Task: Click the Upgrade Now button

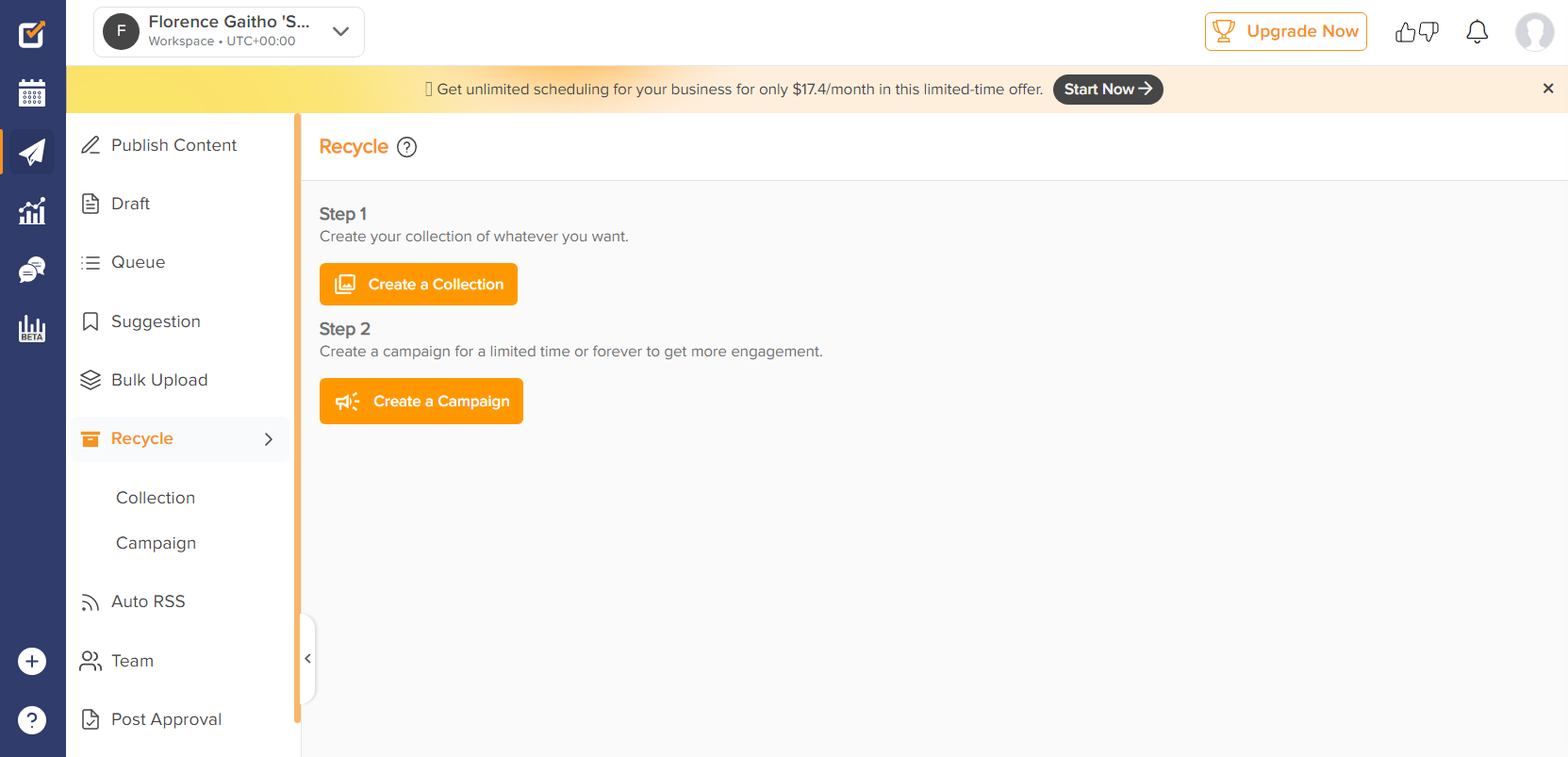Action: click(x=1285, y=32)
